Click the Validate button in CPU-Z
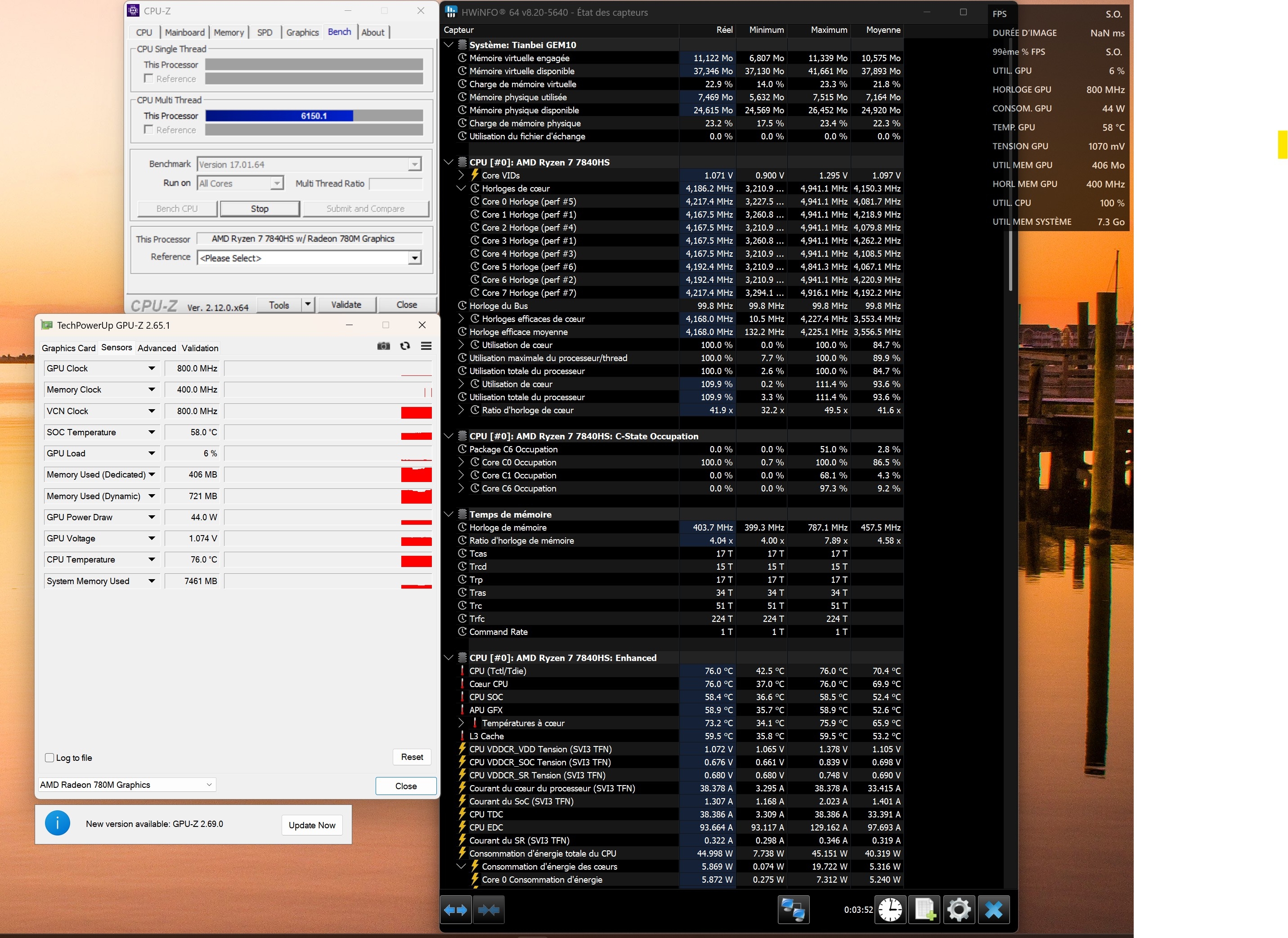The height and width of the screenshot is (938, 1288). pos(346,304)
